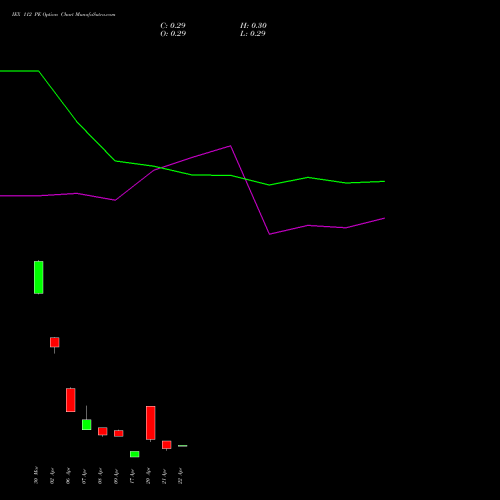Click the red candle for 21 Apr
Viewport: 500px width, 500px height.
tap(167, 445)
